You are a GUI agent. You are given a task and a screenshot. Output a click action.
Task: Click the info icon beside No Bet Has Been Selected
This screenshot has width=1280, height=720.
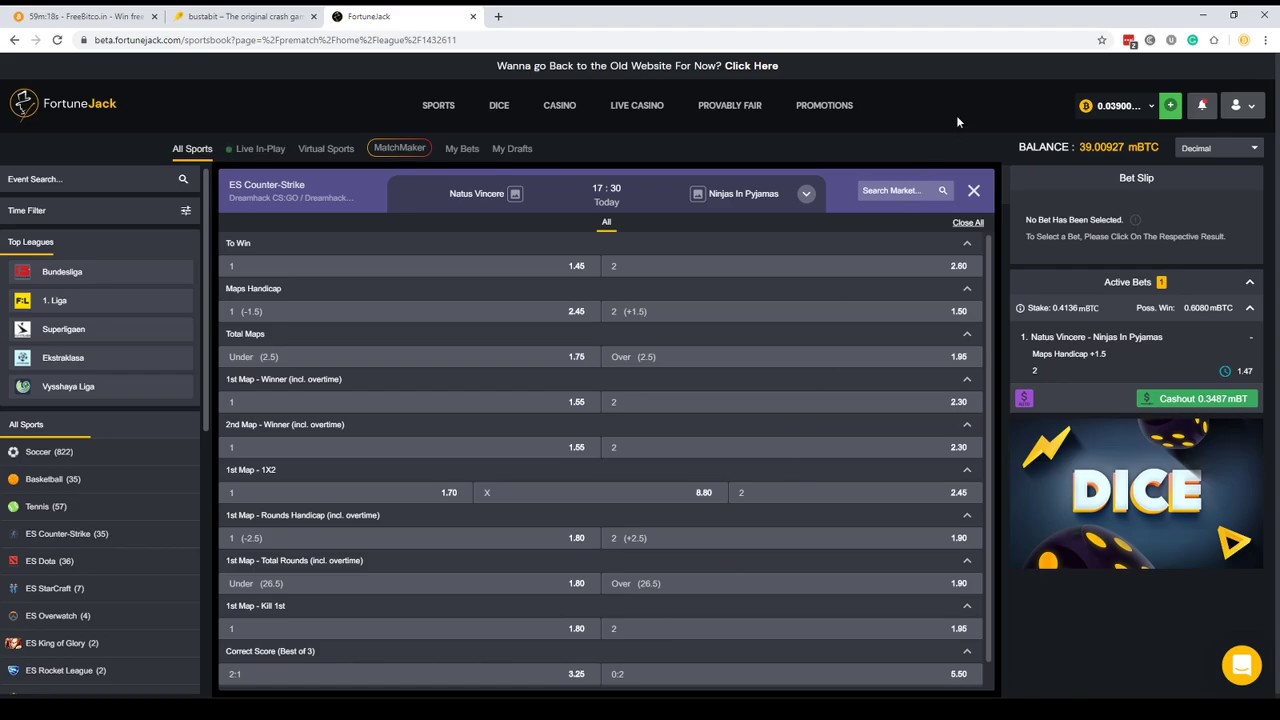1135,220
